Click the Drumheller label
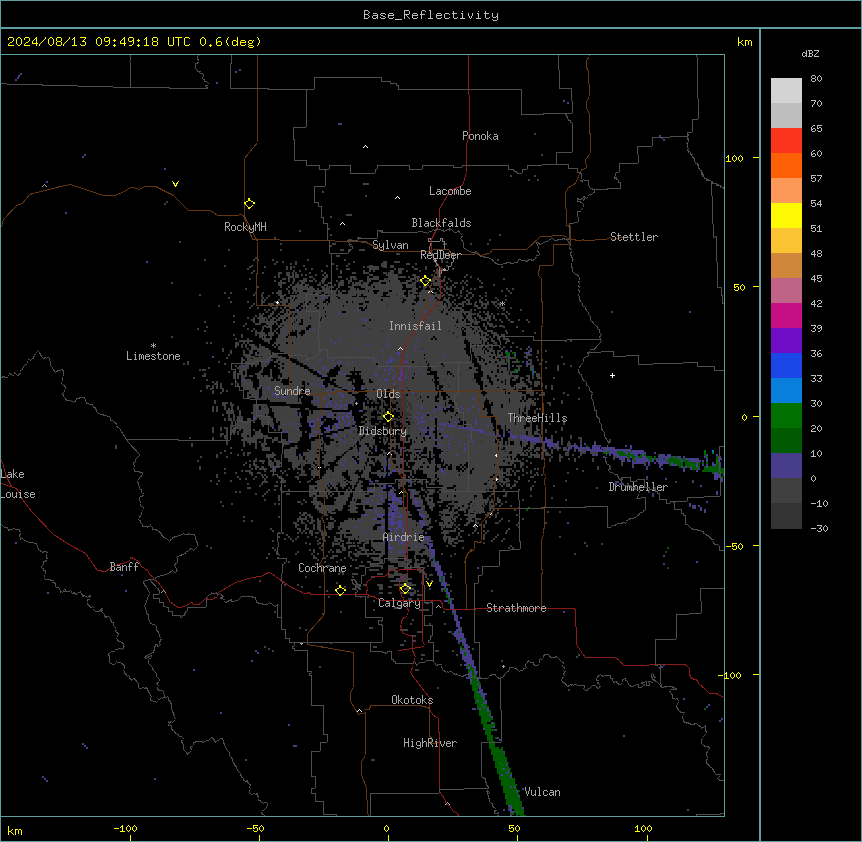Image resolution: width=862 pixels, height=842 pixels. [x=638, y=487]
